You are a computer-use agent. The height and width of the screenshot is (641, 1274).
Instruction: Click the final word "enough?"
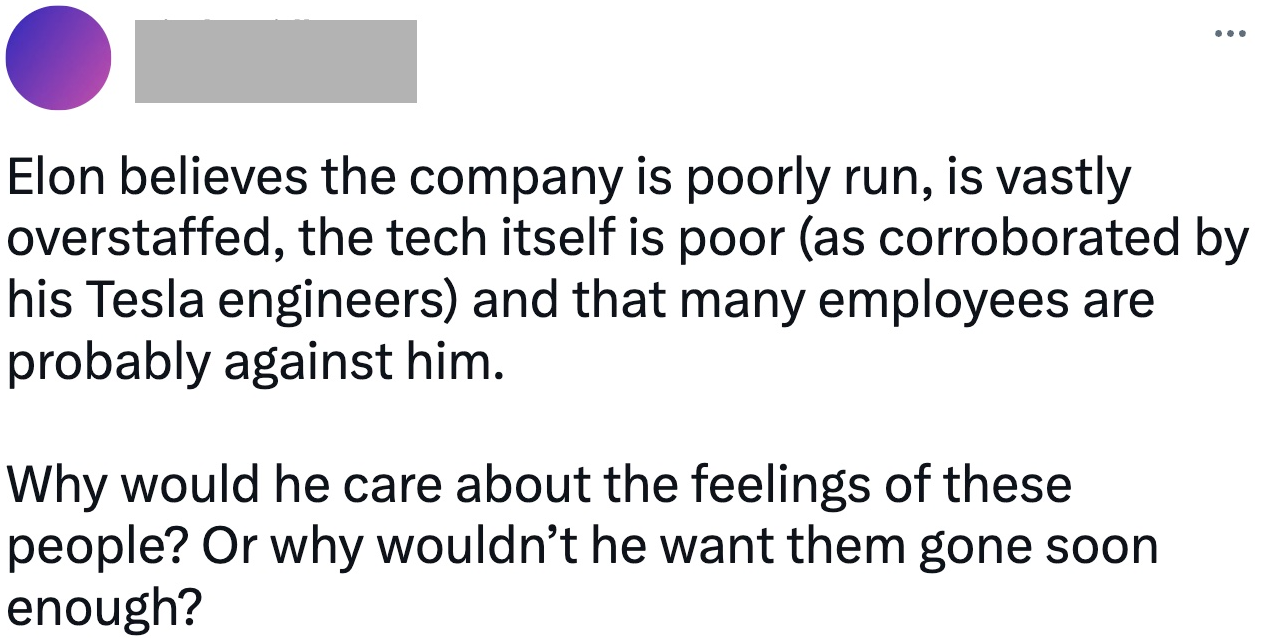(105, 606)
